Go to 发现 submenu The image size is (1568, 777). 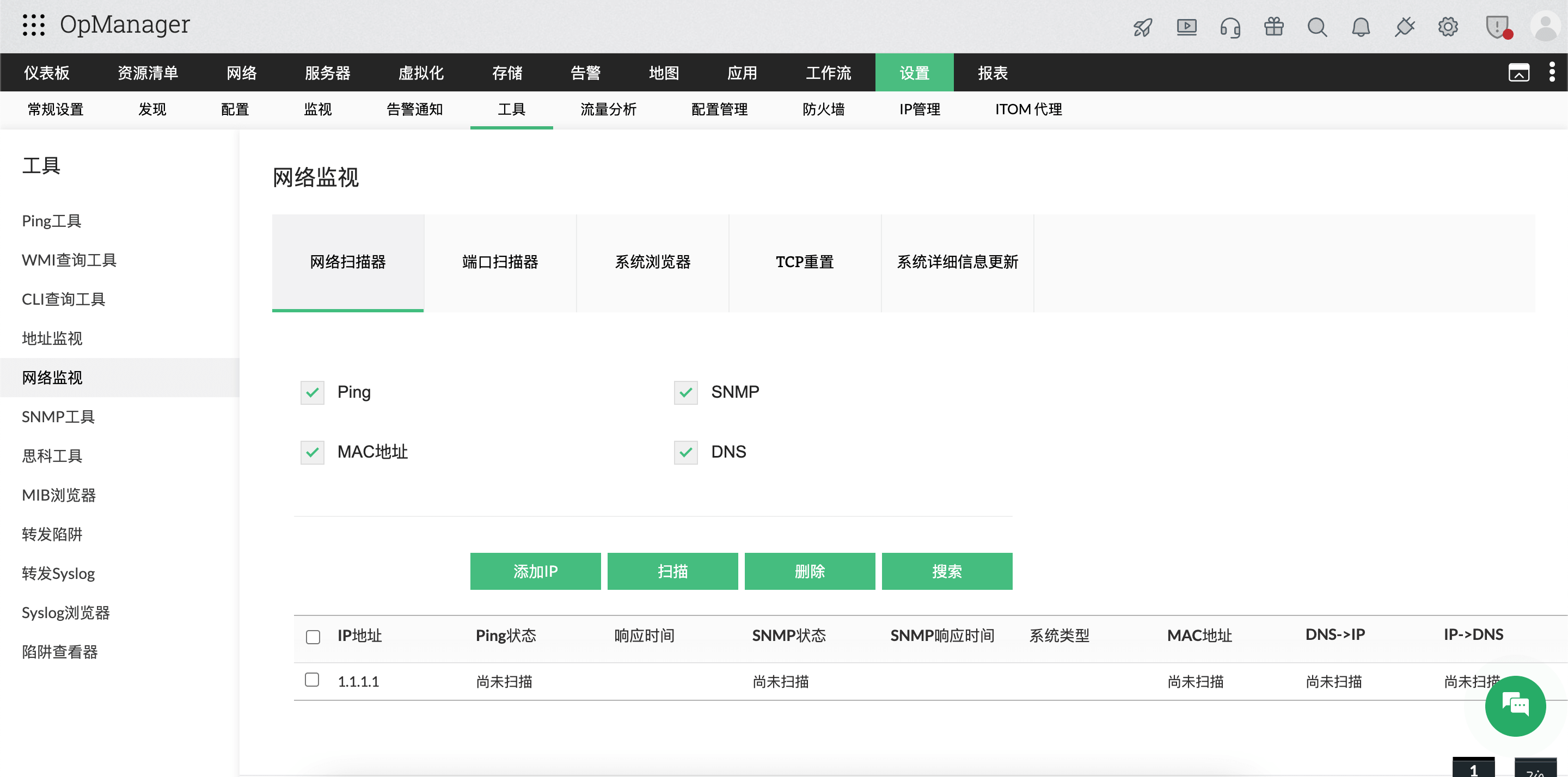coord(152,109)
